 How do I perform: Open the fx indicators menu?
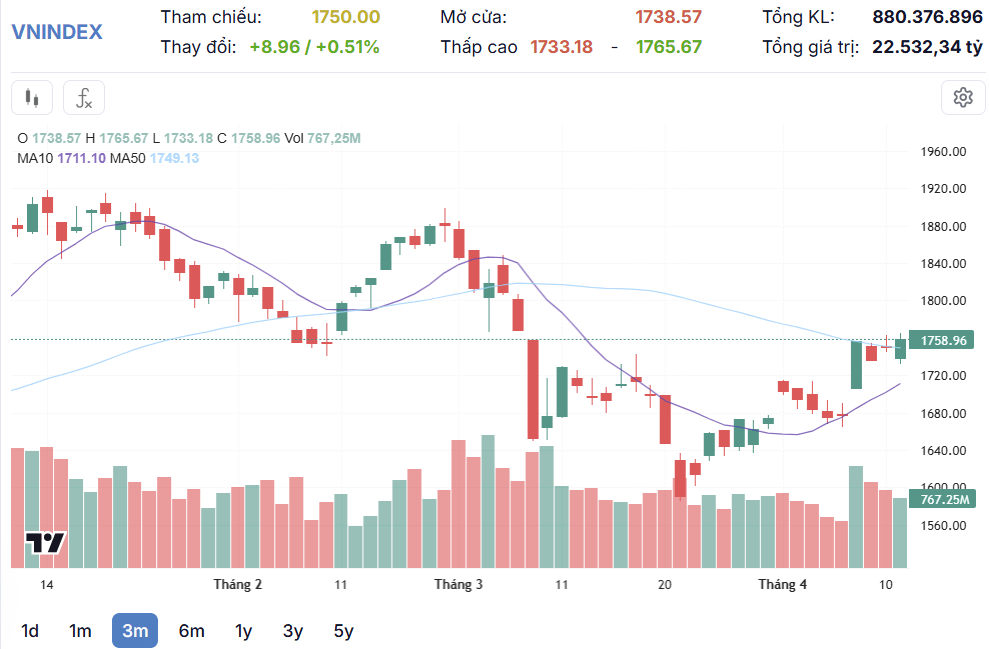[84, 98]
